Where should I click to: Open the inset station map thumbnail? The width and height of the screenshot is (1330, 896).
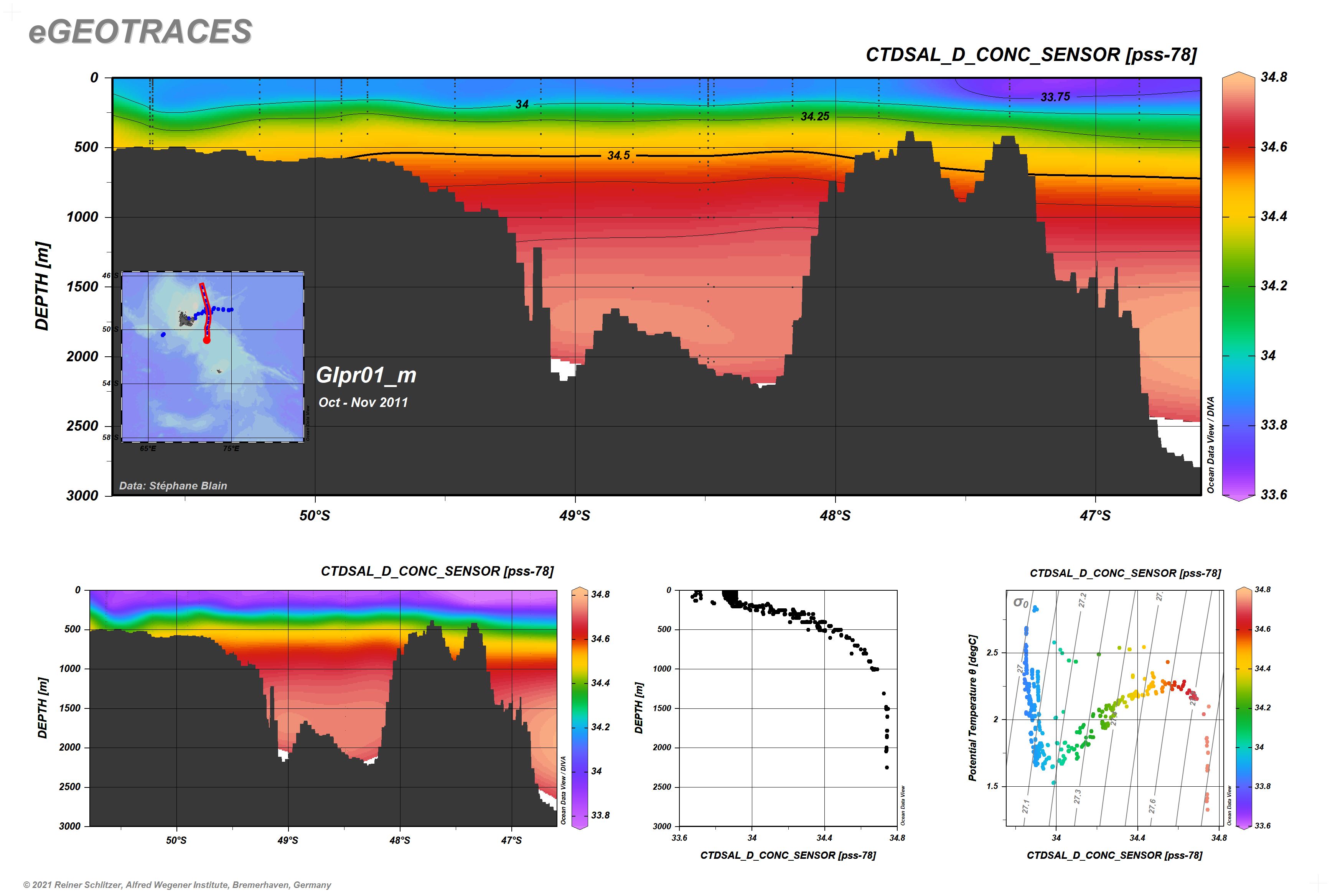(x=212, y=357)
